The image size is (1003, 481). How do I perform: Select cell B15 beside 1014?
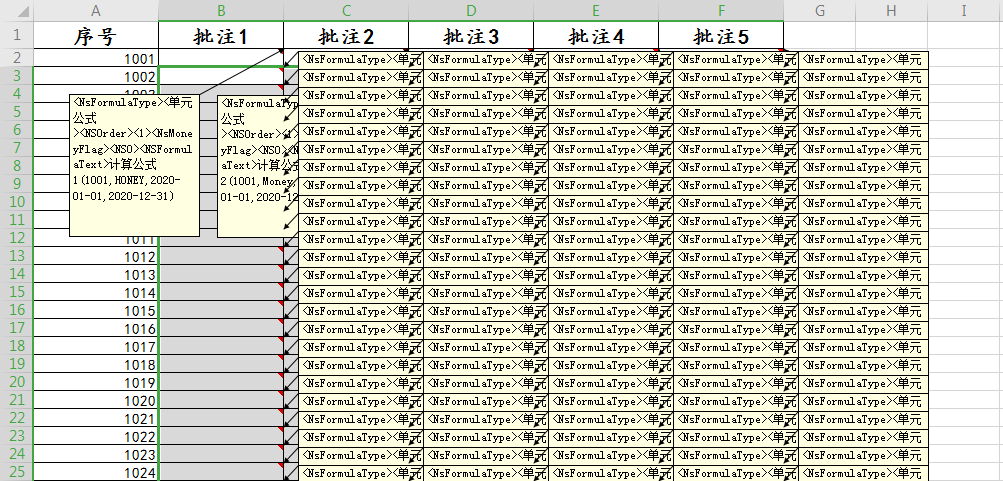point(221,292)
